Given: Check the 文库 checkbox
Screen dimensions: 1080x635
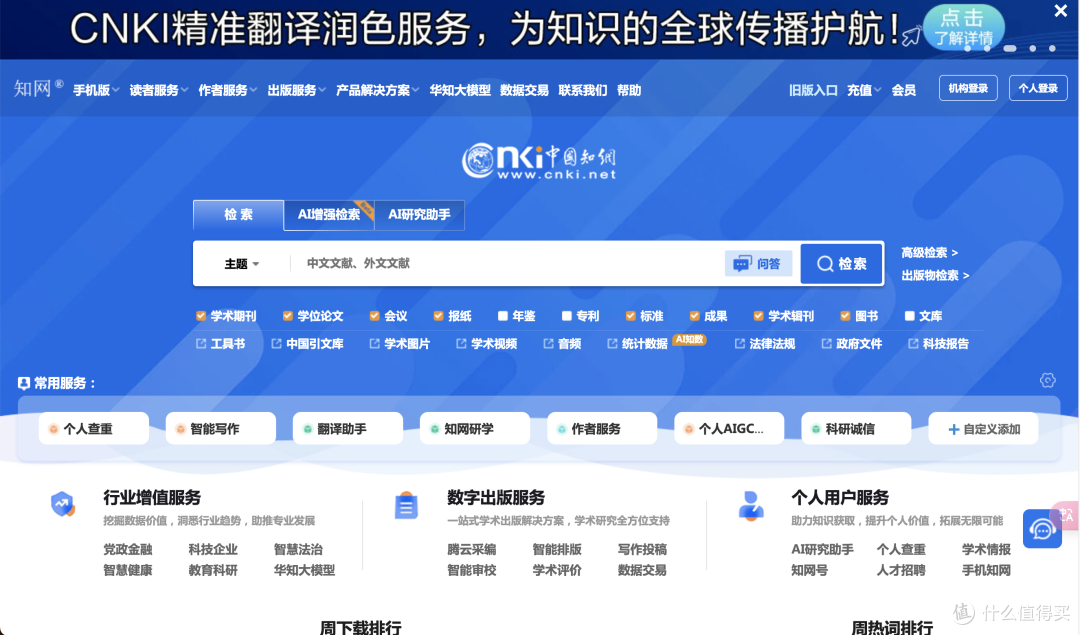Looking at the screenshot, I should click(x=909, y=315).
